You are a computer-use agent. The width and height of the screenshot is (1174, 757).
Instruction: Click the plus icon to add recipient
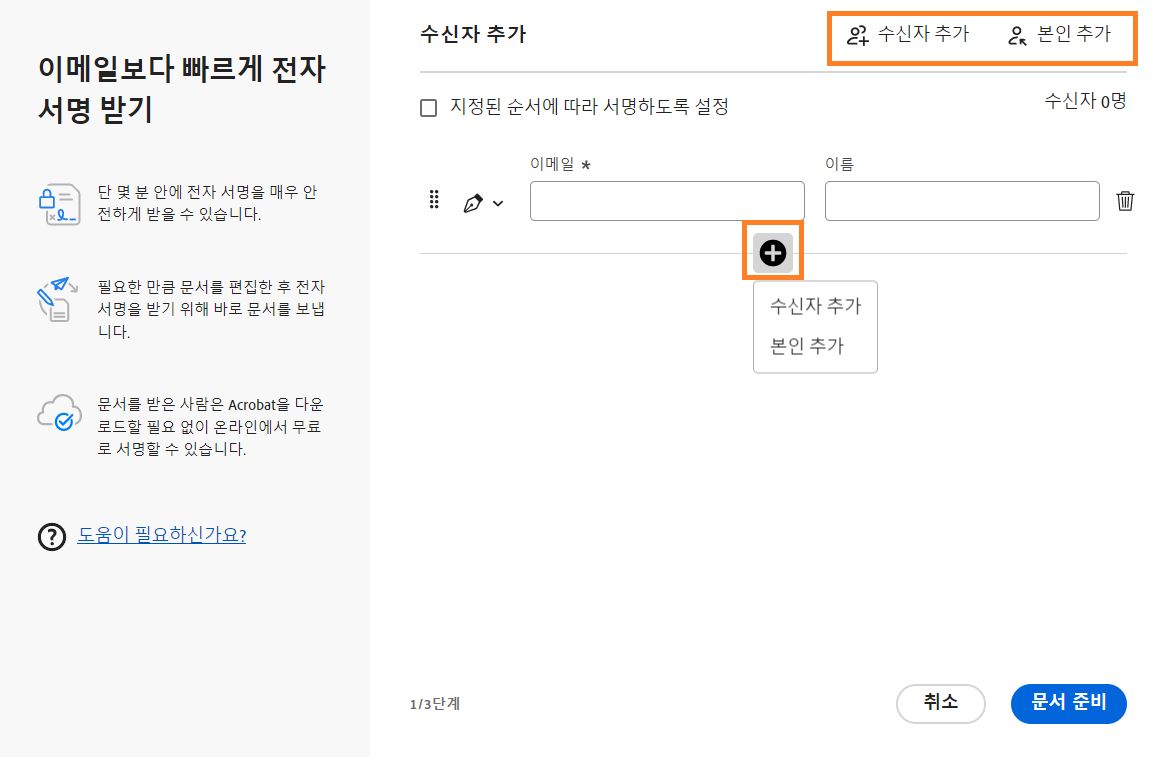[771, 252]
